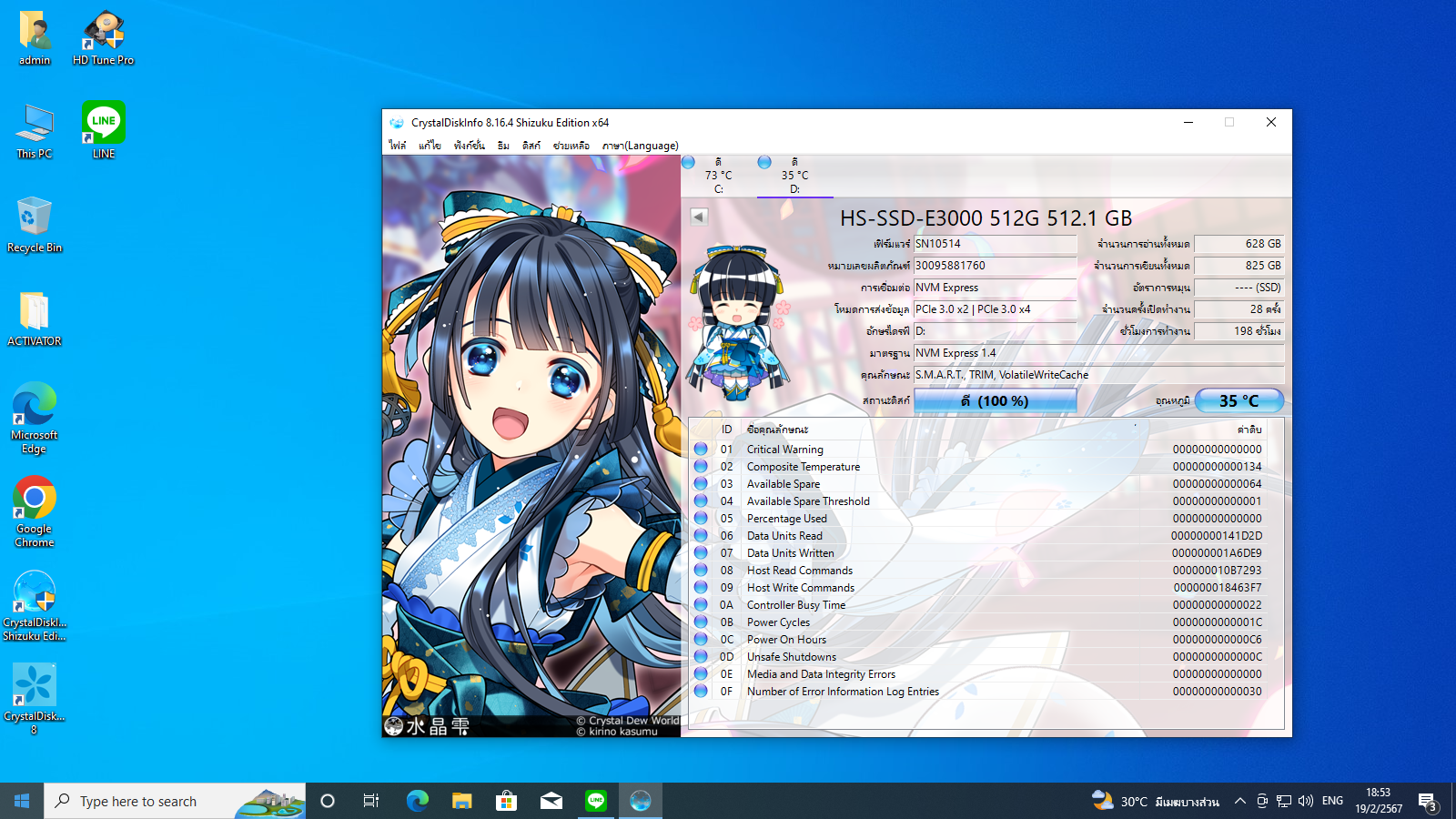1456x819 pixels.
Task: Click the interface field NVM Express
Action: coord(995,288)
